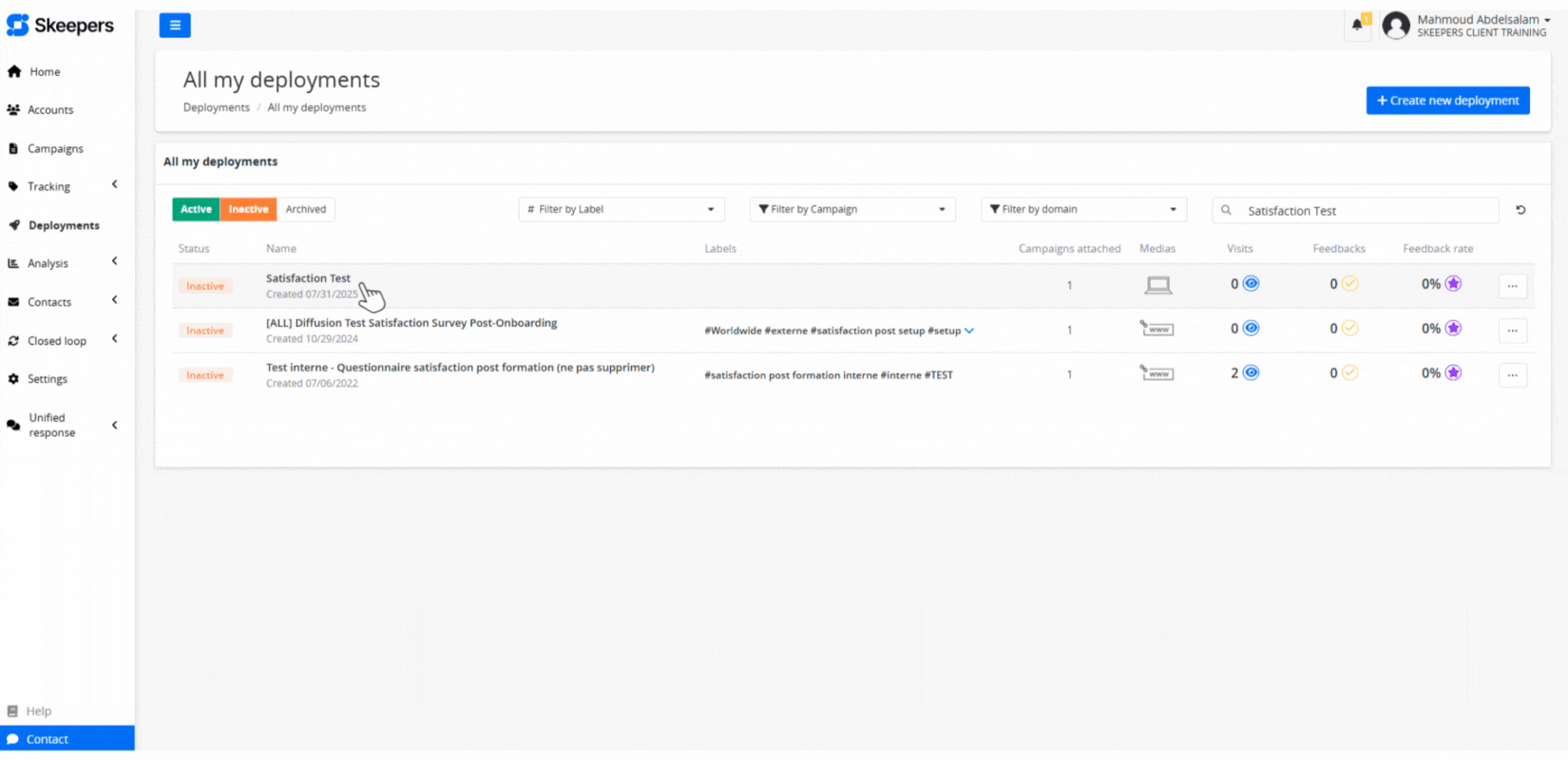
Task: Open the three-dots menu for Satisfaction Test
Action: 1512,286
